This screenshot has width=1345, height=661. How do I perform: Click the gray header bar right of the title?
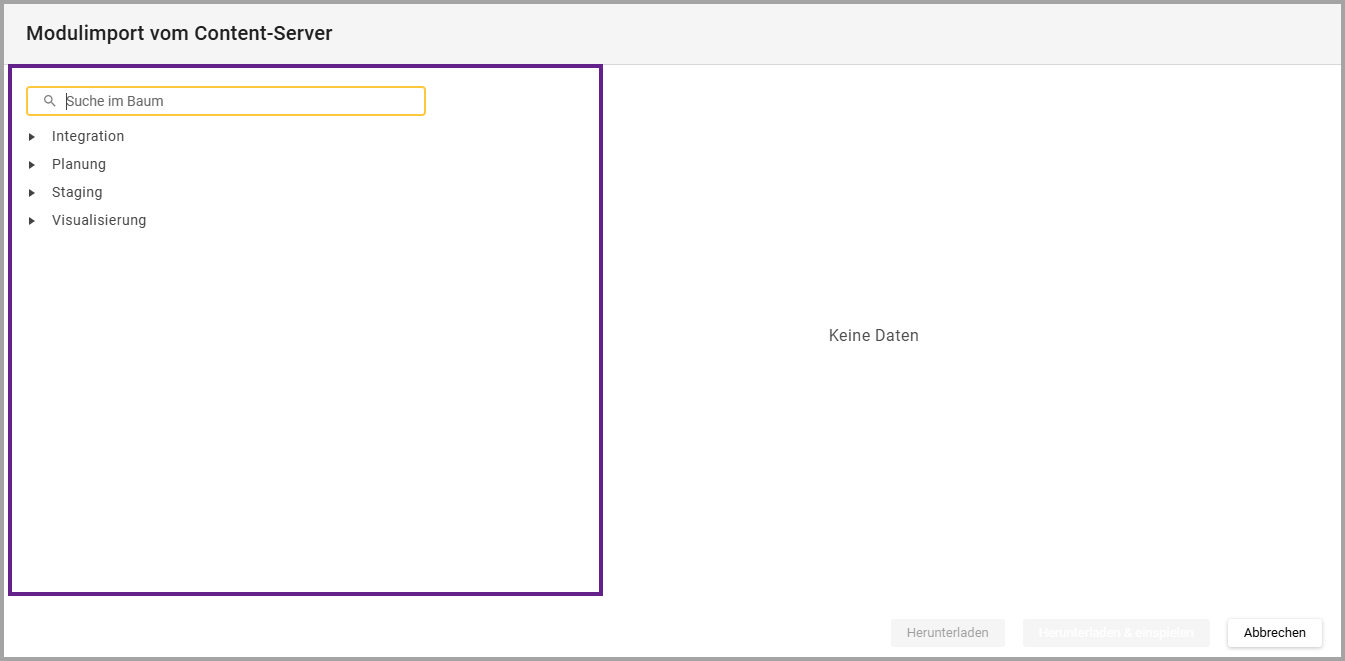point(800,33)
